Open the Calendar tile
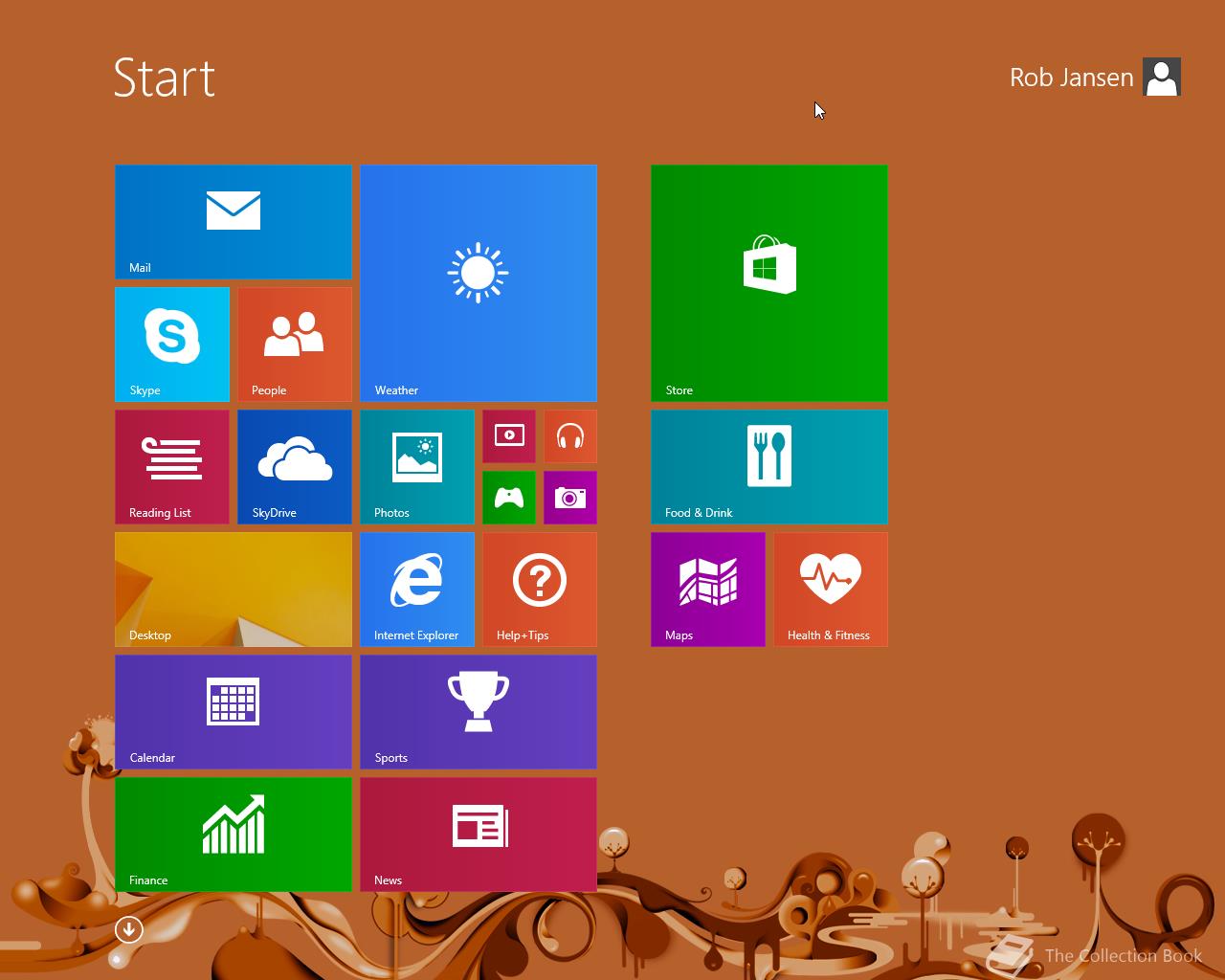Image resolution: width=1225 pixels, height=980 pixels. pos(234,712)
